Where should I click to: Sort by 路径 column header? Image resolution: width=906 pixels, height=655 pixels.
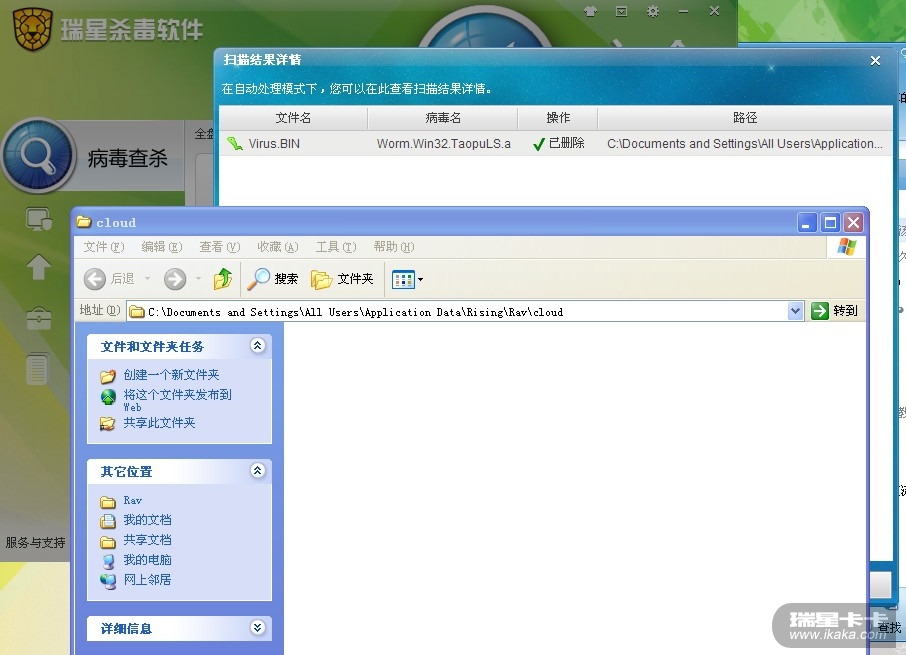click(745, 118)
